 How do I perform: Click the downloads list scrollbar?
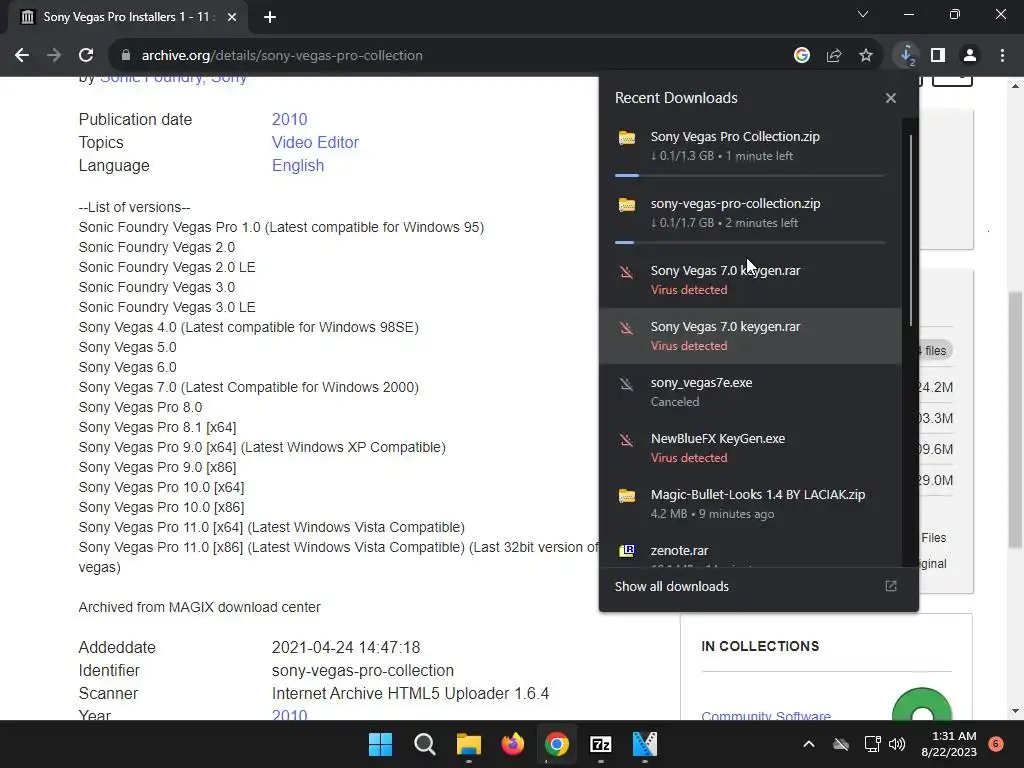(x=910, y=230)
